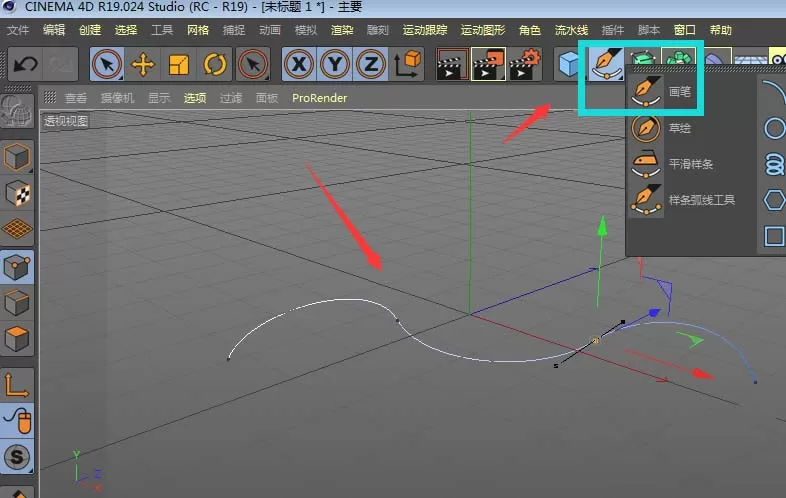Image resolution: width=786 pixels, height=498 pixels.
Task: Open the 运动图形 menu
Action: pos(483,30)
